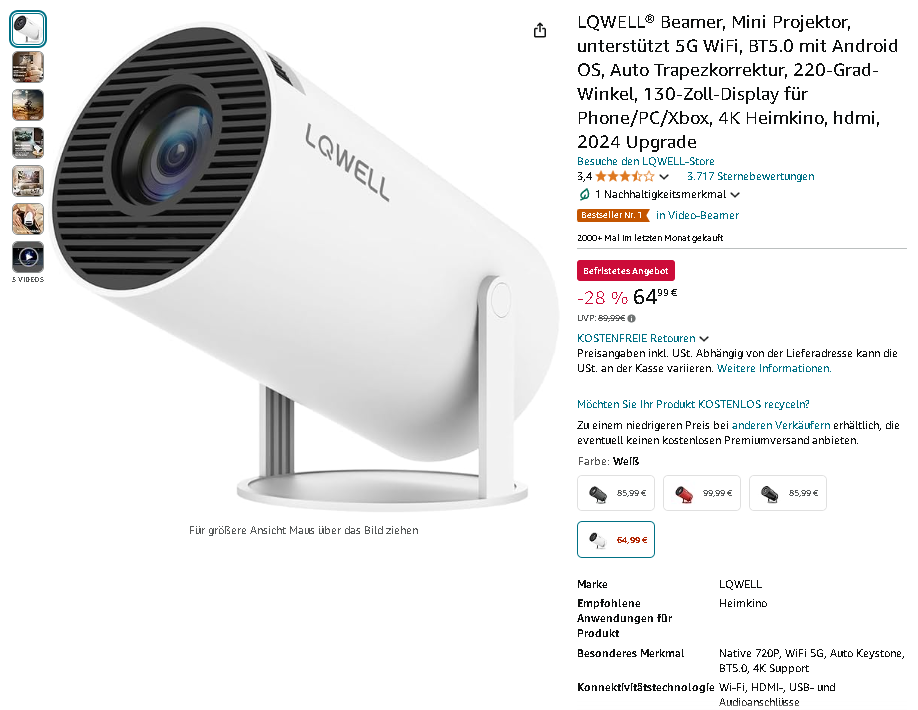This screenshot has height=710, width=918.
Task: Open the info icon next to the UVP price
Action: [632, 318]
